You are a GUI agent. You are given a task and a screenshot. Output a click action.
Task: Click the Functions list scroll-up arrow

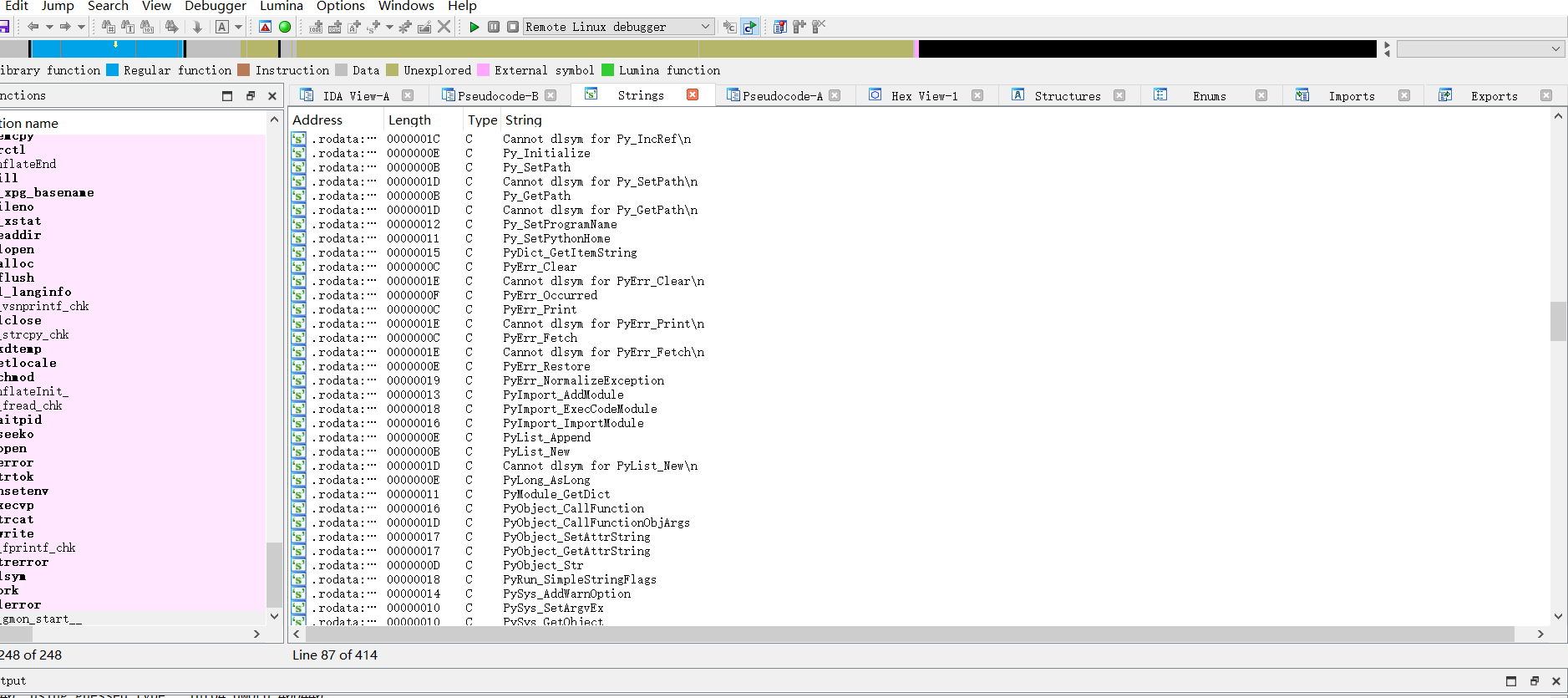(x=274, y=120)
